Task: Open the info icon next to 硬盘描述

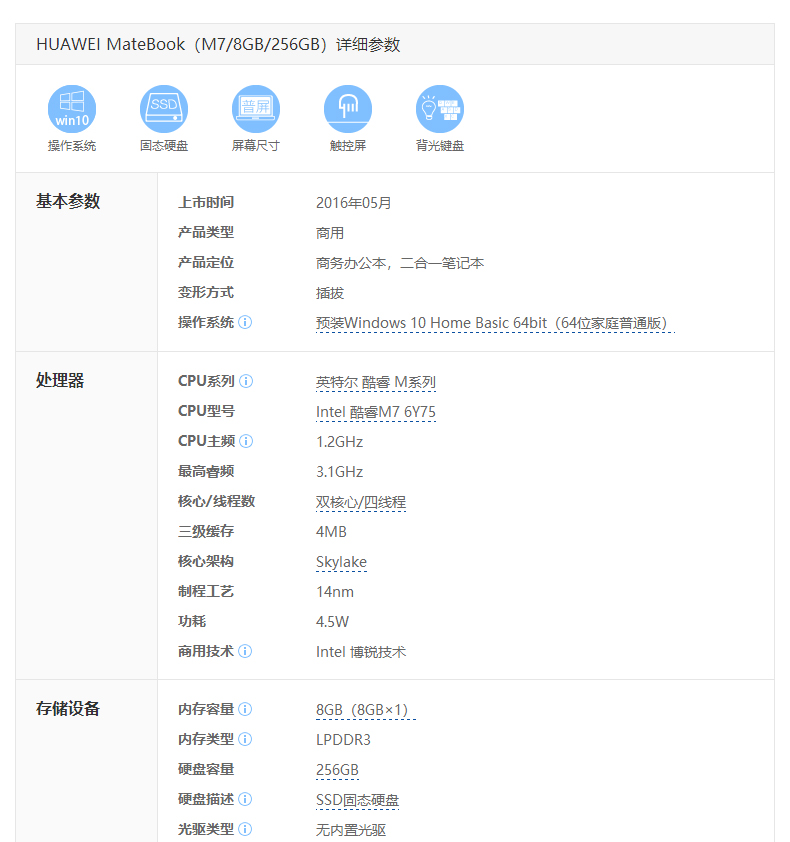Action: pyautogui.click(x=245, y=800)
